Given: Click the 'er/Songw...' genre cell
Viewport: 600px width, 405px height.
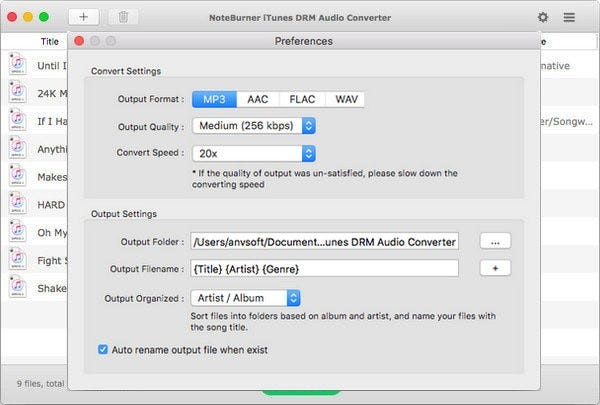Looking at the screenshot, I should [567, 122].
